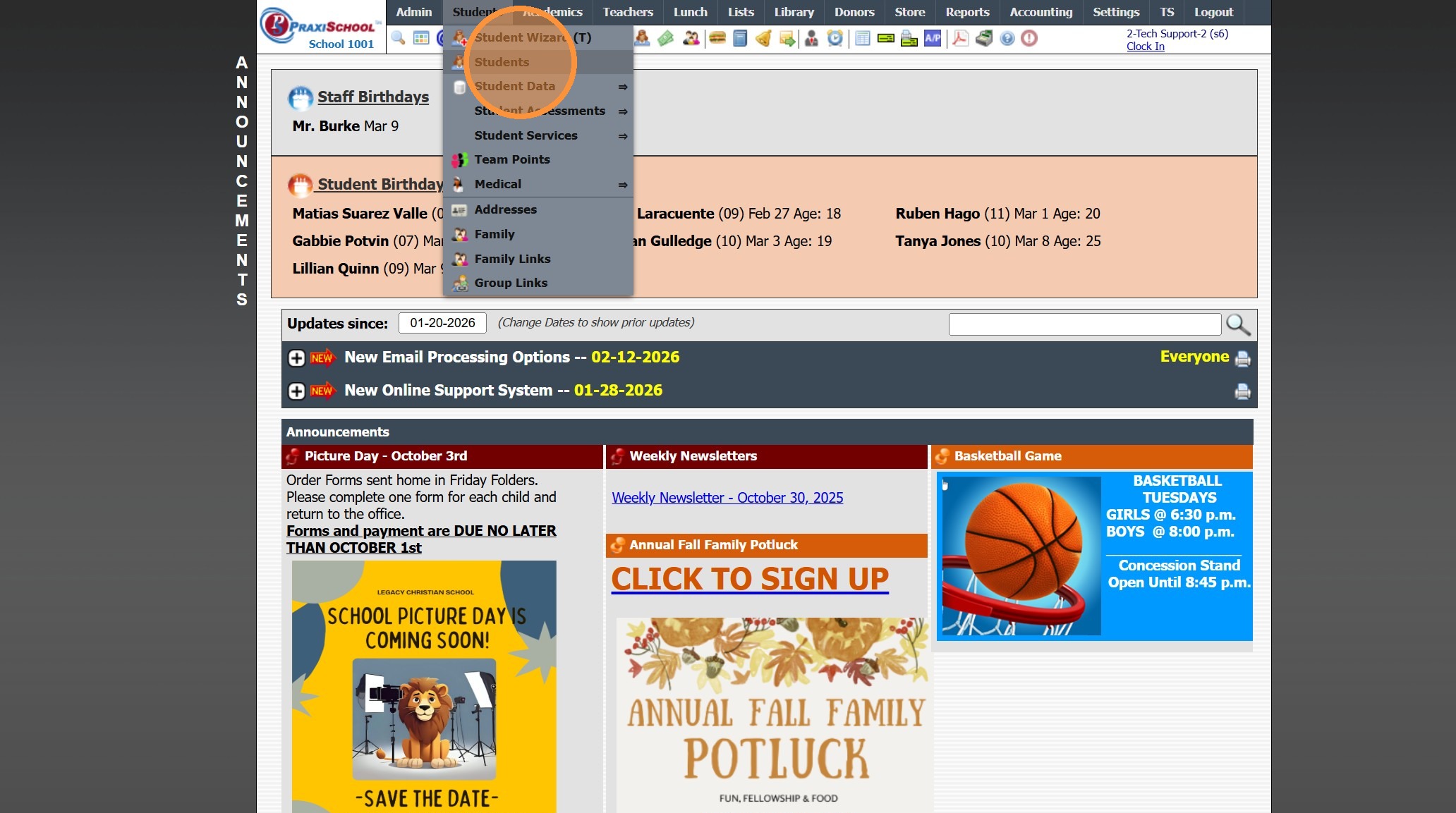Viewport: 1456px width, 813px height.
Task: Click the PDF toolbar icon
Action: coord(960,38)
